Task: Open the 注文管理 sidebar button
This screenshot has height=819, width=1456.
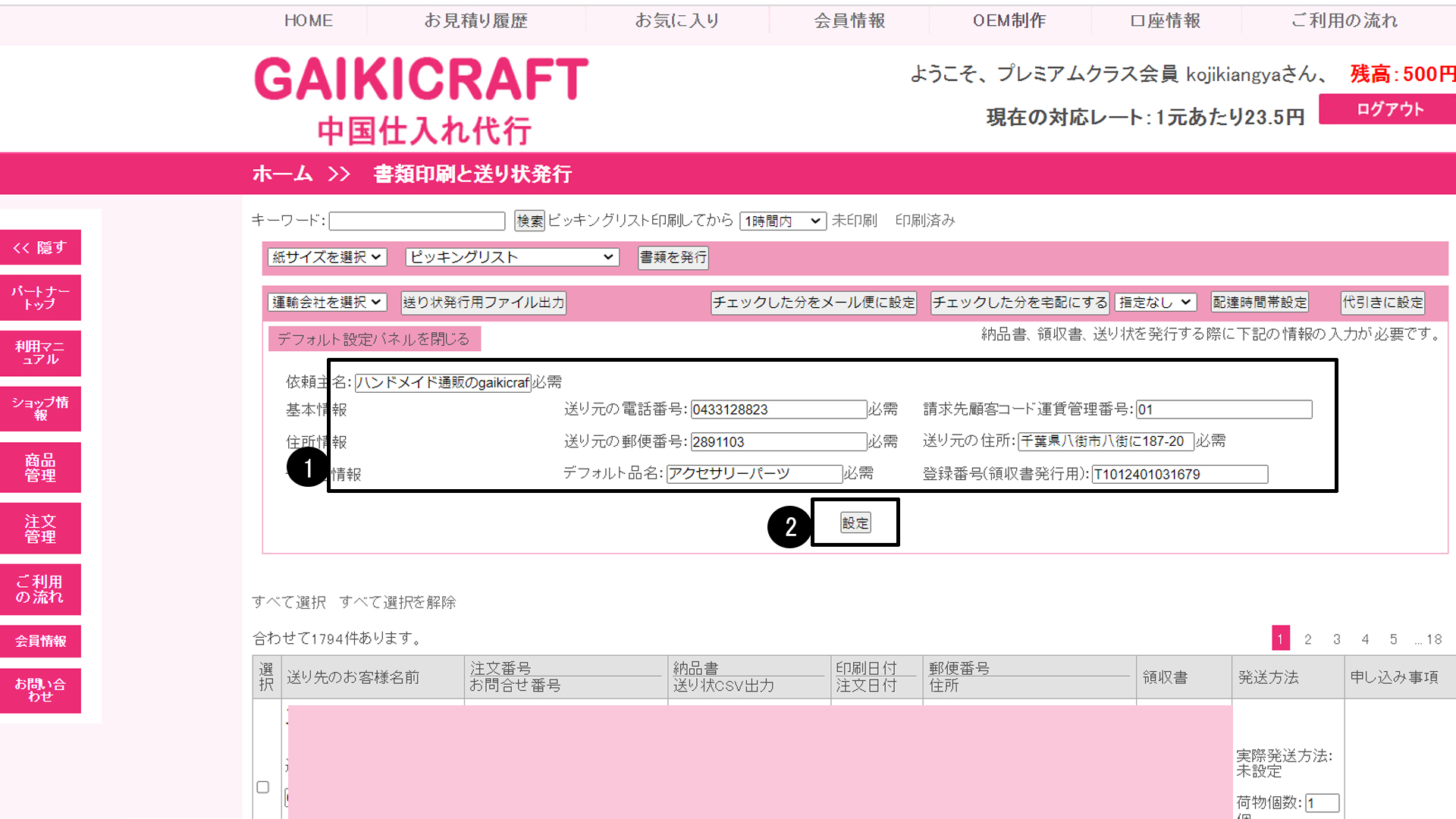Action: coord(40,529)
